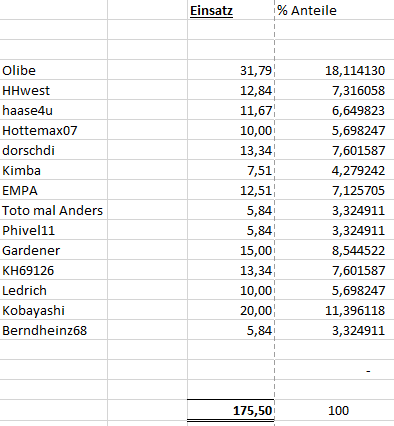Select the Ledrich name cell
Image resolution: width=394 pixels, height=426 pixels.
point(54,290)
